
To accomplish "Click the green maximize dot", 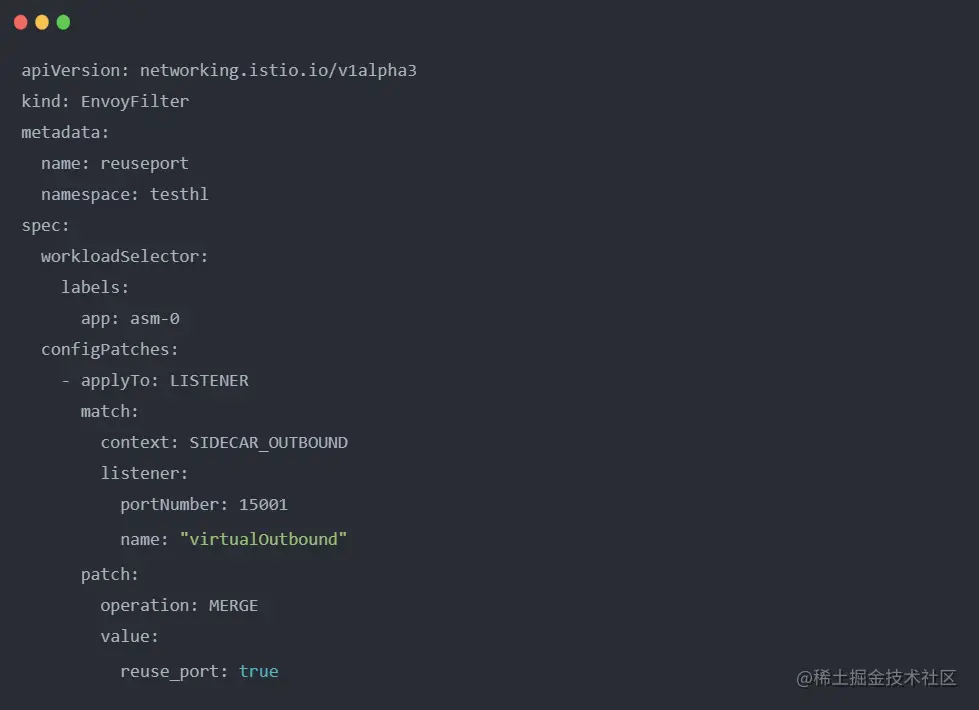I will click(64, 22).
